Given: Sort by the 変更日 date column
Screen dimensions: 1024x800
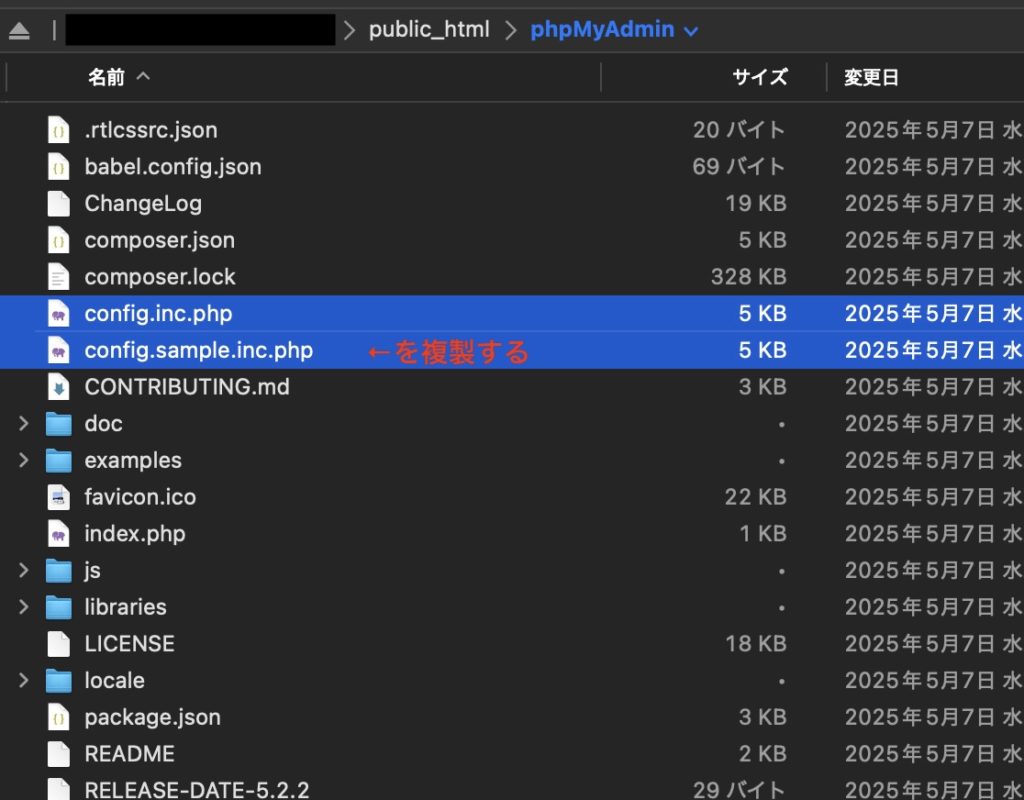Looking at the screenshot, I should pos(871,77).
